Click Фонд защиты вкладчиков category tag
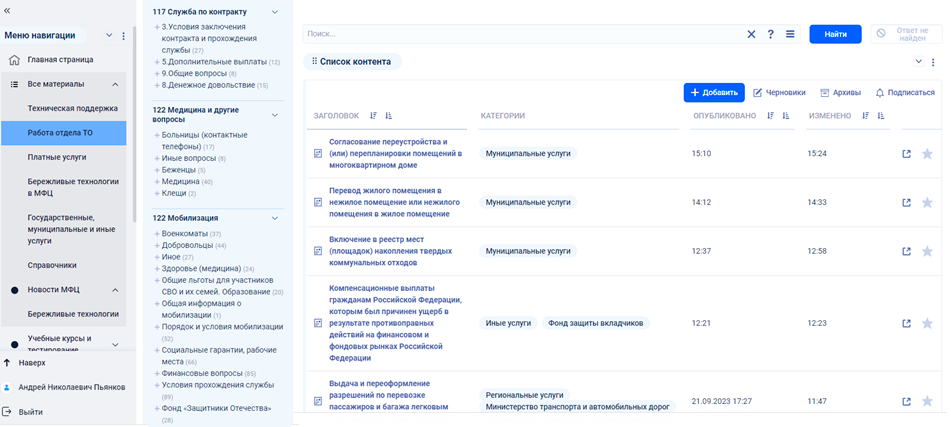The height and width of the screenshot is (427, 951). click(596, 323)
